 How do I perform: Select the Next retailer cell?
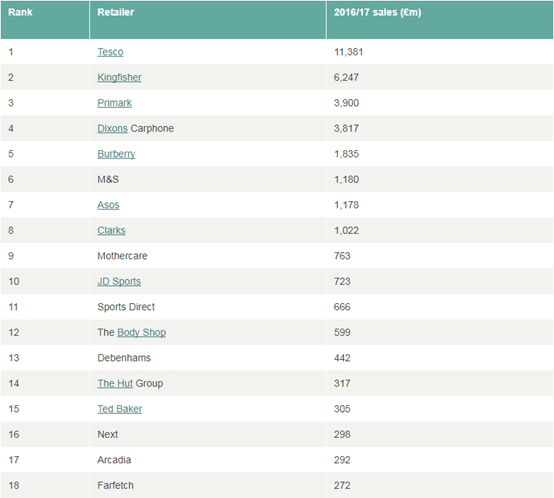[x=208, y=434]
